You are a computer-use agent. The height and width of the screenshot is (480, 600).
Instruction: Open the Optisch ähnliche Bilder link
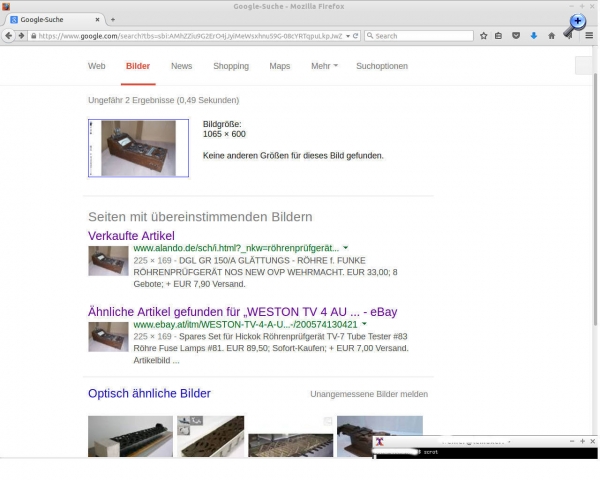[149, 393]
